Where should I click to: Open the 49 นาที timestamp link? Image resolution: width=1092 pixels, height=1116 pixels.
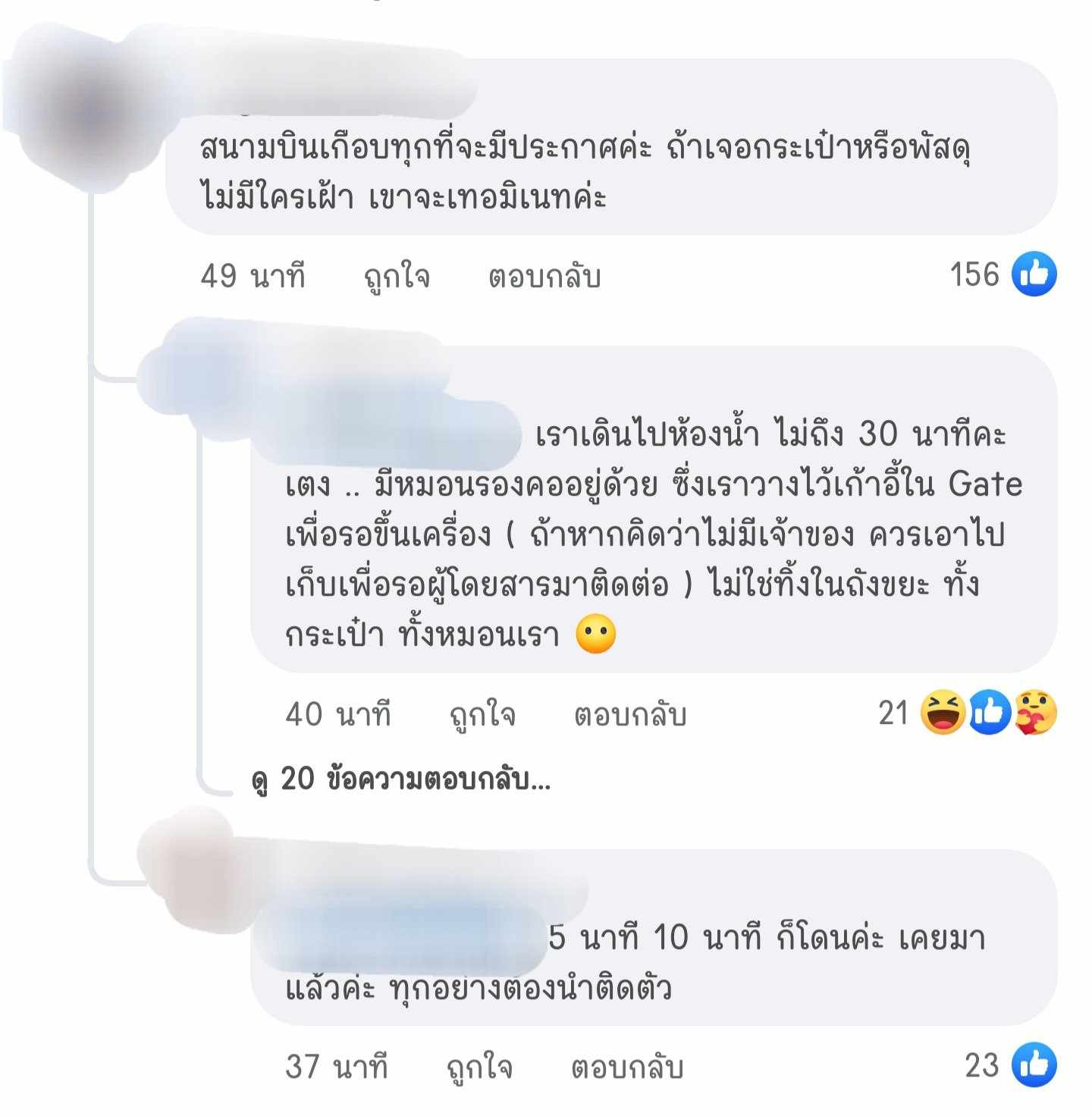253,275
